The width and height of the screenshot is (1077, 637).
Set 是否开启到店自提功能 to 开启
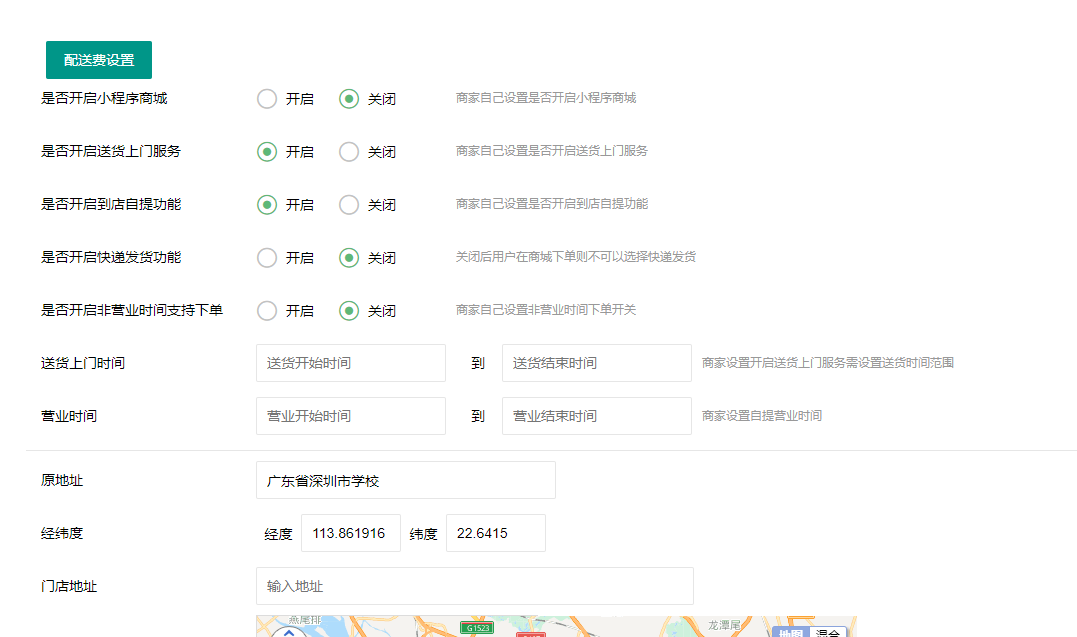[267, 205]
